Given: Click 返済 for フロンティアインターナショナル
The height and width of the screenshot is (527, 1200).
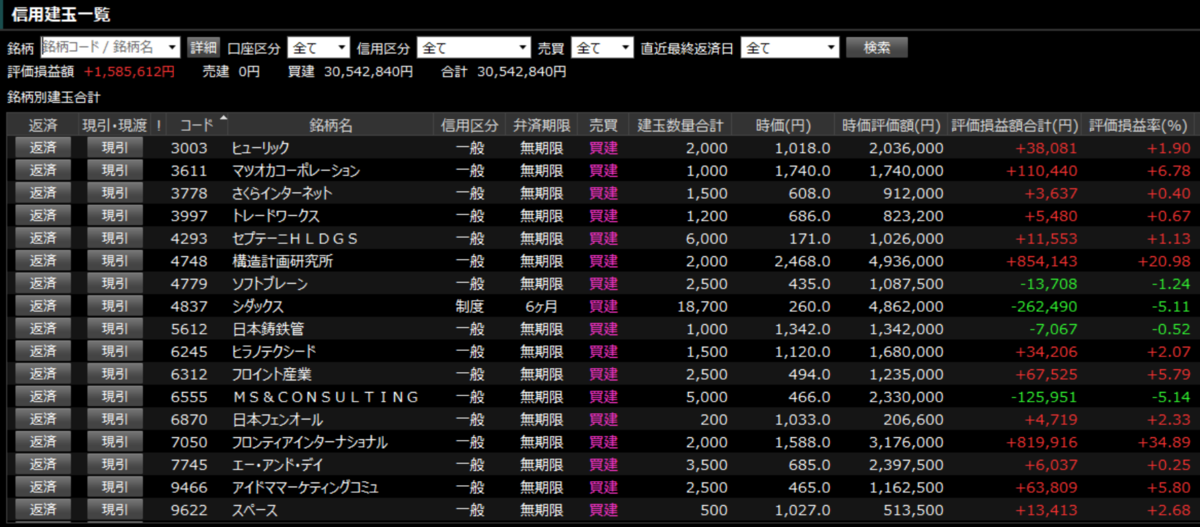Looking at the screenshot, I should point(43,442).
